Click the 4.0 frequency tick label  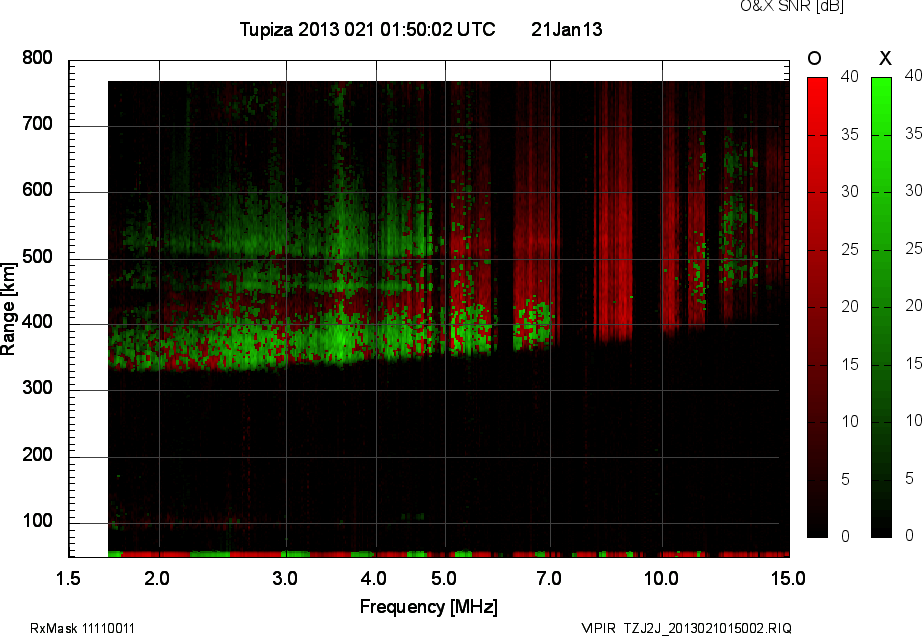374,578
